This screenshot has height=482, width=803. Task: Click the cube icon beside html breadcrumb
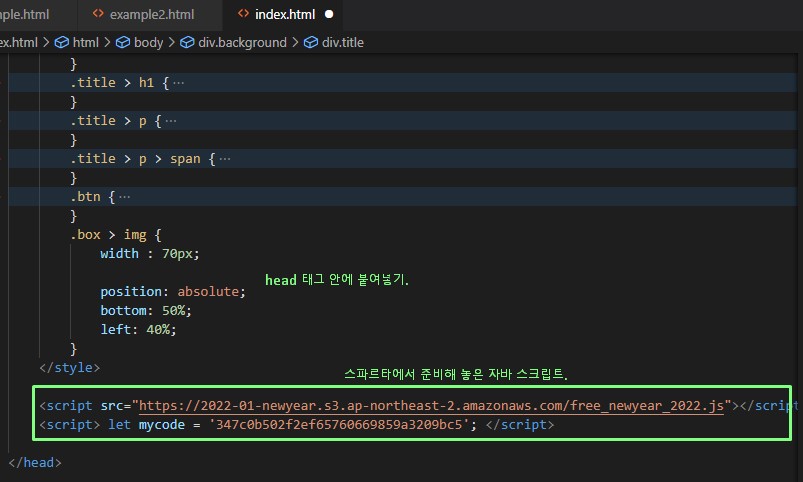pos(62,43)
